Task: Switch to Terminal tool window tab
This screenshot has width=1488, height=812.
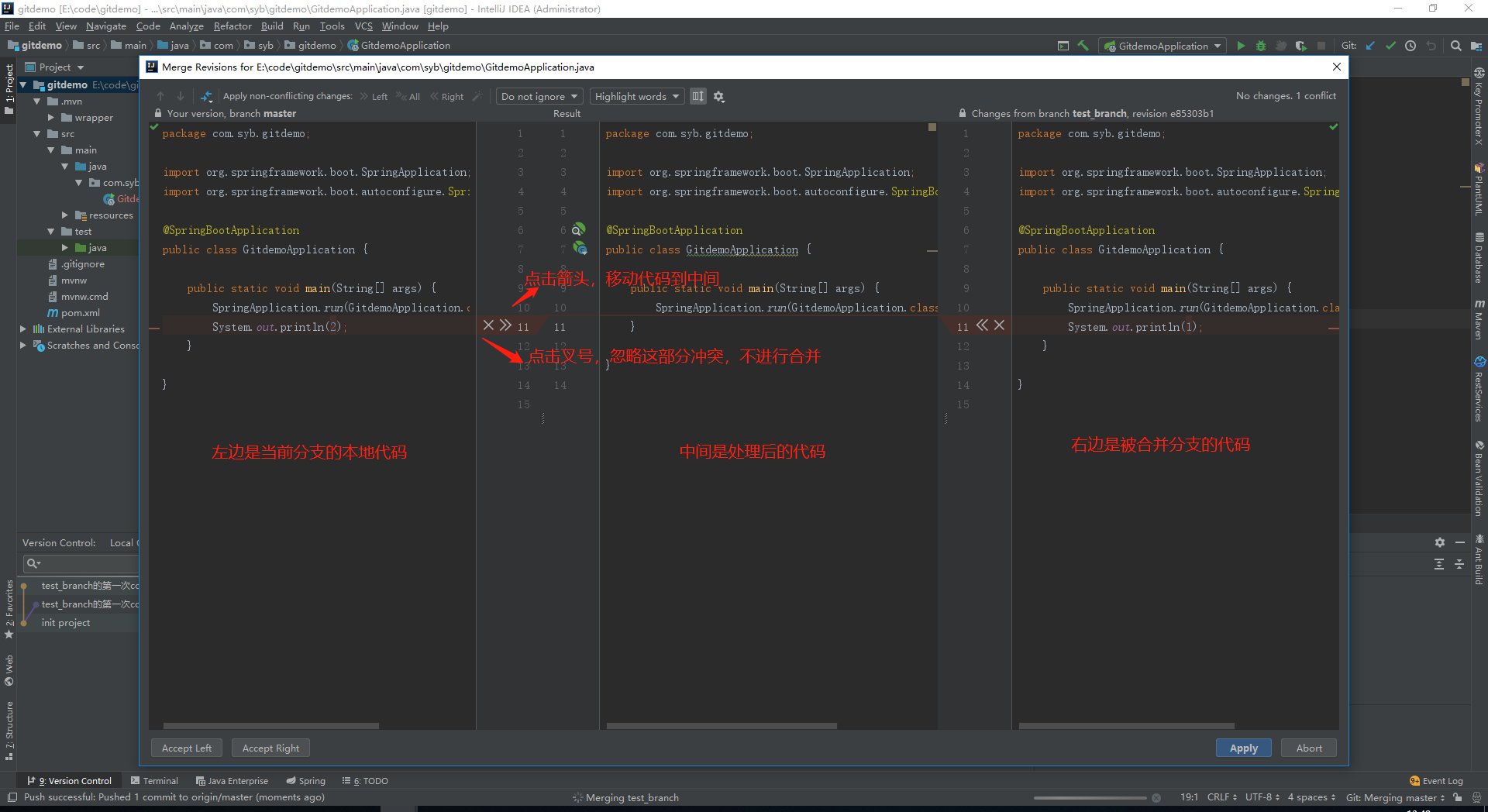Action: [155, 781]
